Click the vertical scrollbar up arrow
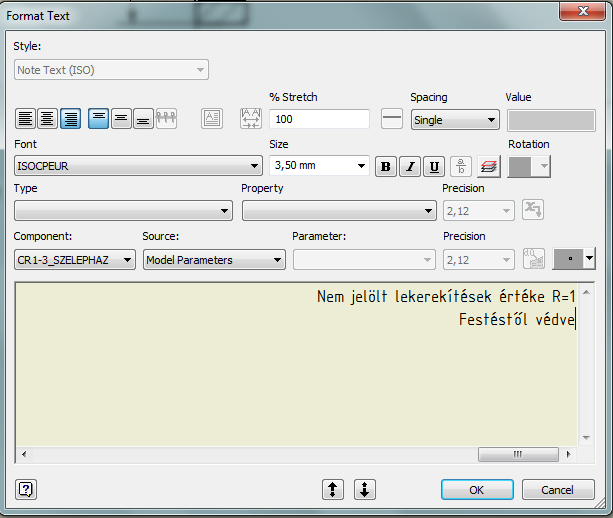This screenshot has width=613, height=518. (x=586, y=292)
